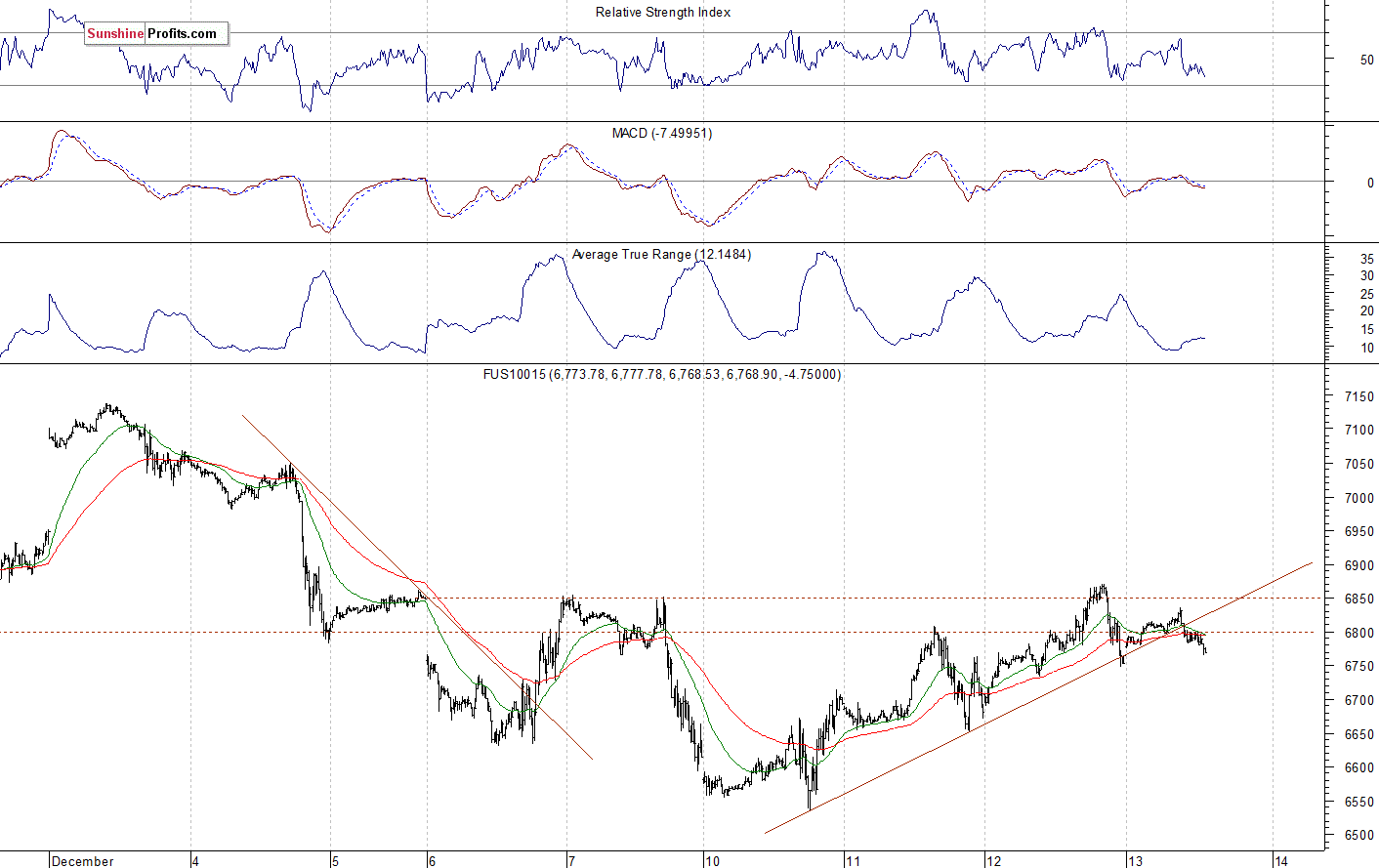This screenshot has height=868, width=1379.
Task: Click the date label 6 on axis
Action: pyautogui.click(x=432, y=861)
